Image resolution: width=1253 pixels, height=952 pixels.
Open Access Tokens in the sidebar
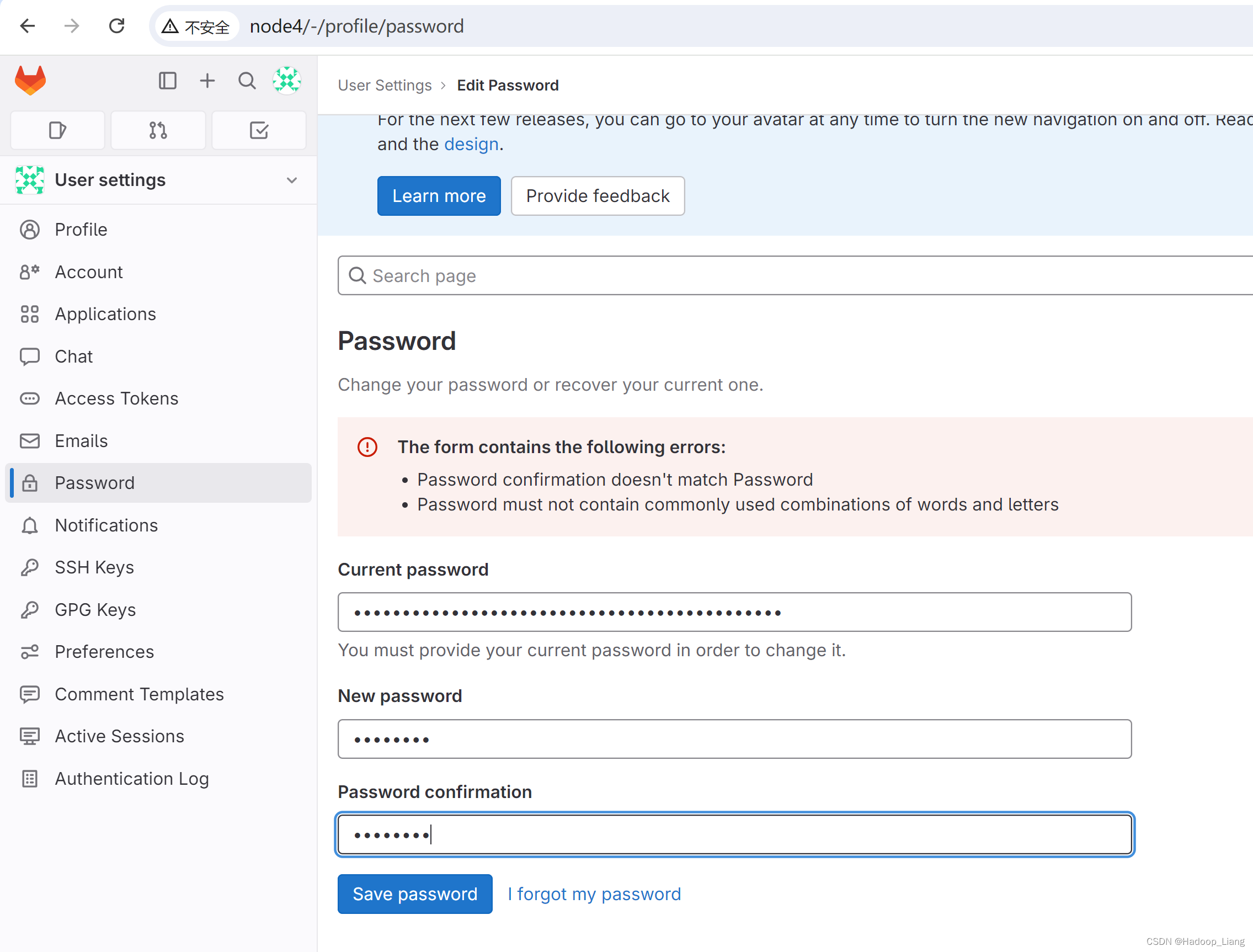click(x=116, y=398)
